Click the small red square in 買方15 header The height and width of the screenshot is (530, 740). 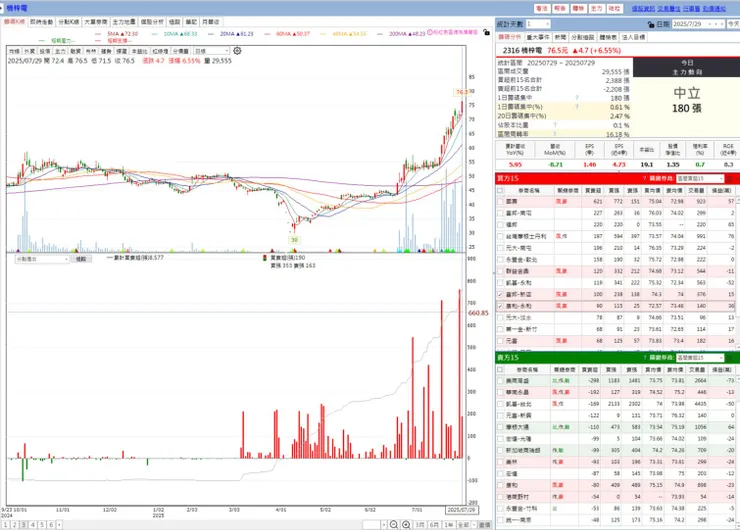[x=730, y=179]
